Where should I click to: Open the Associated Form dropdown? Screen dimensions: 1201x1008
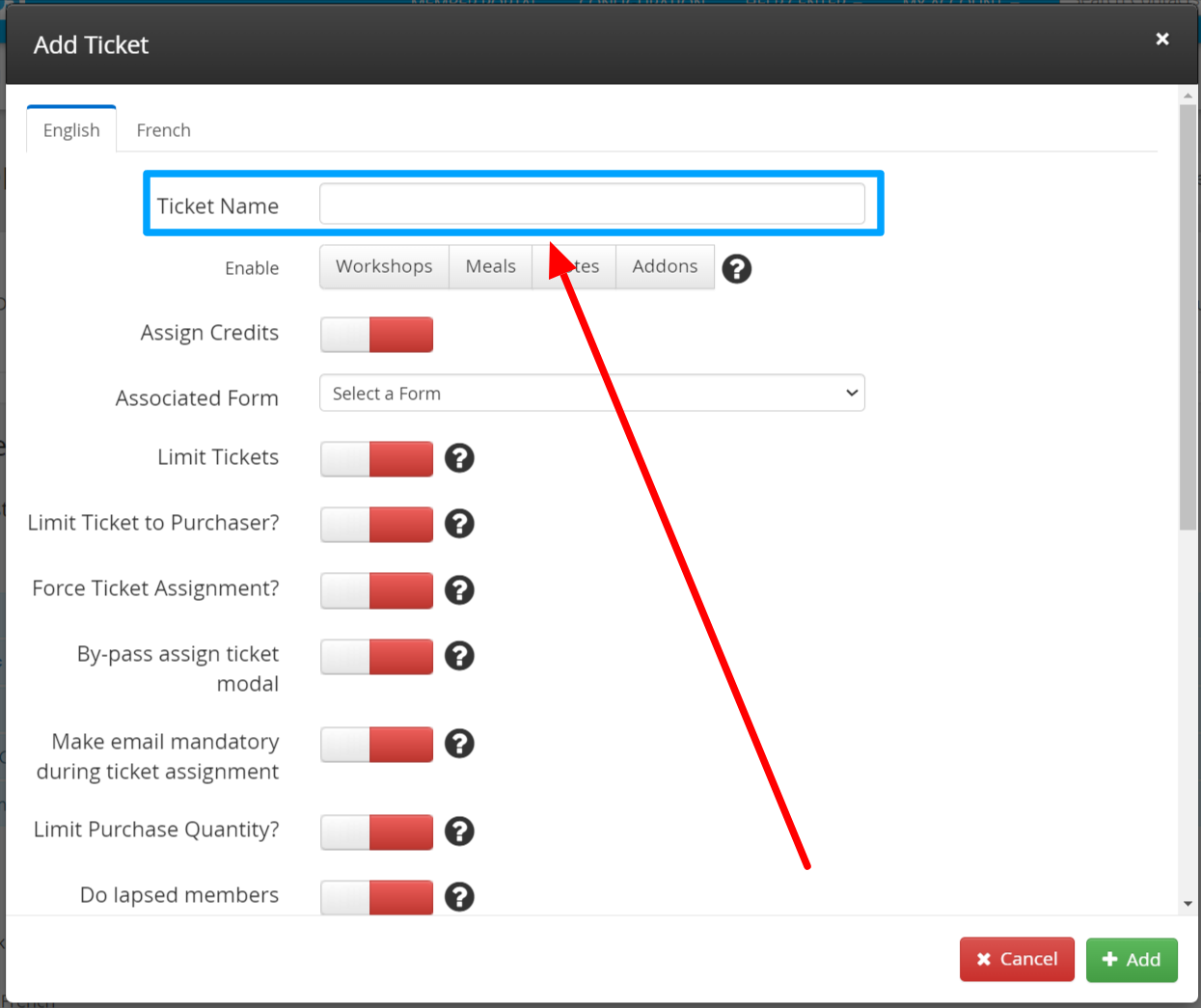tap(591, 394)
